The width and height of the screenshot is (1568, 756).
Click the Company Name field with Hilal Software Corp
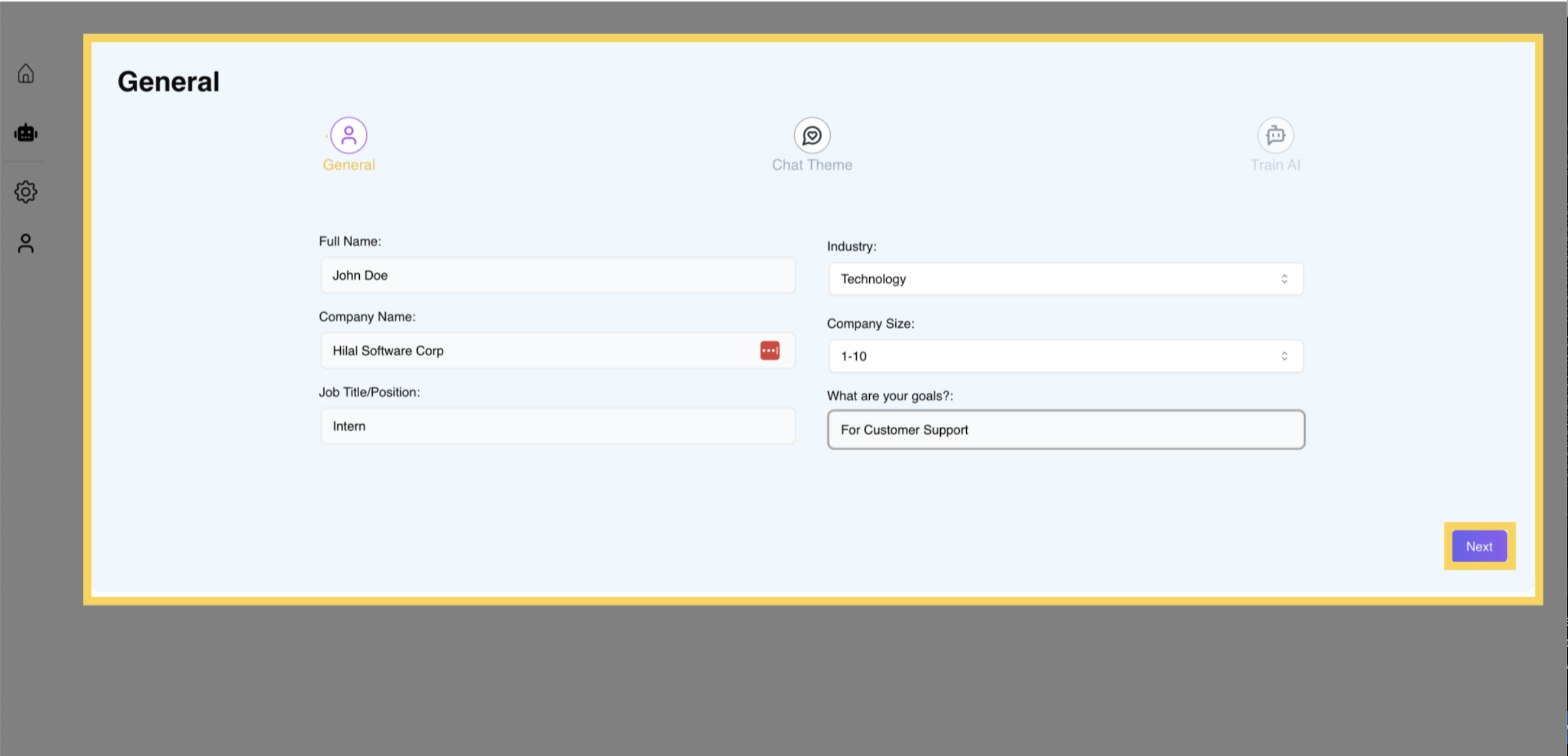coord(535,351)
